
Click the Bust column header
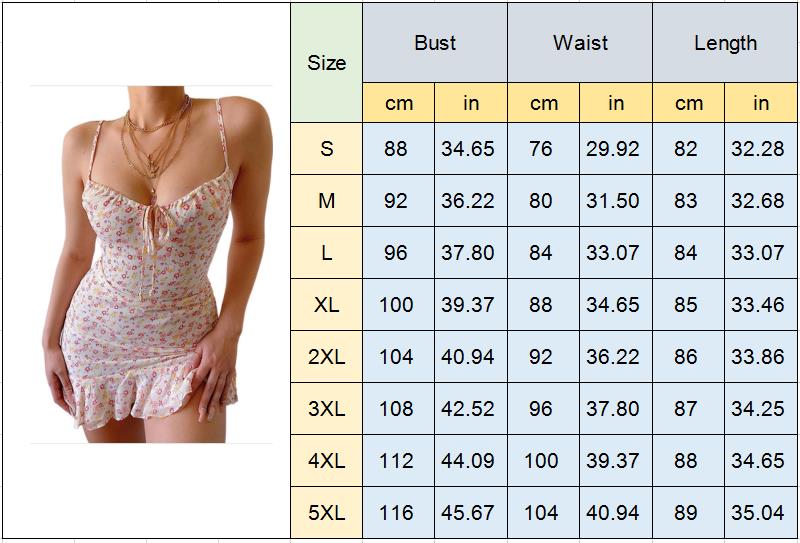pos(435,43)
